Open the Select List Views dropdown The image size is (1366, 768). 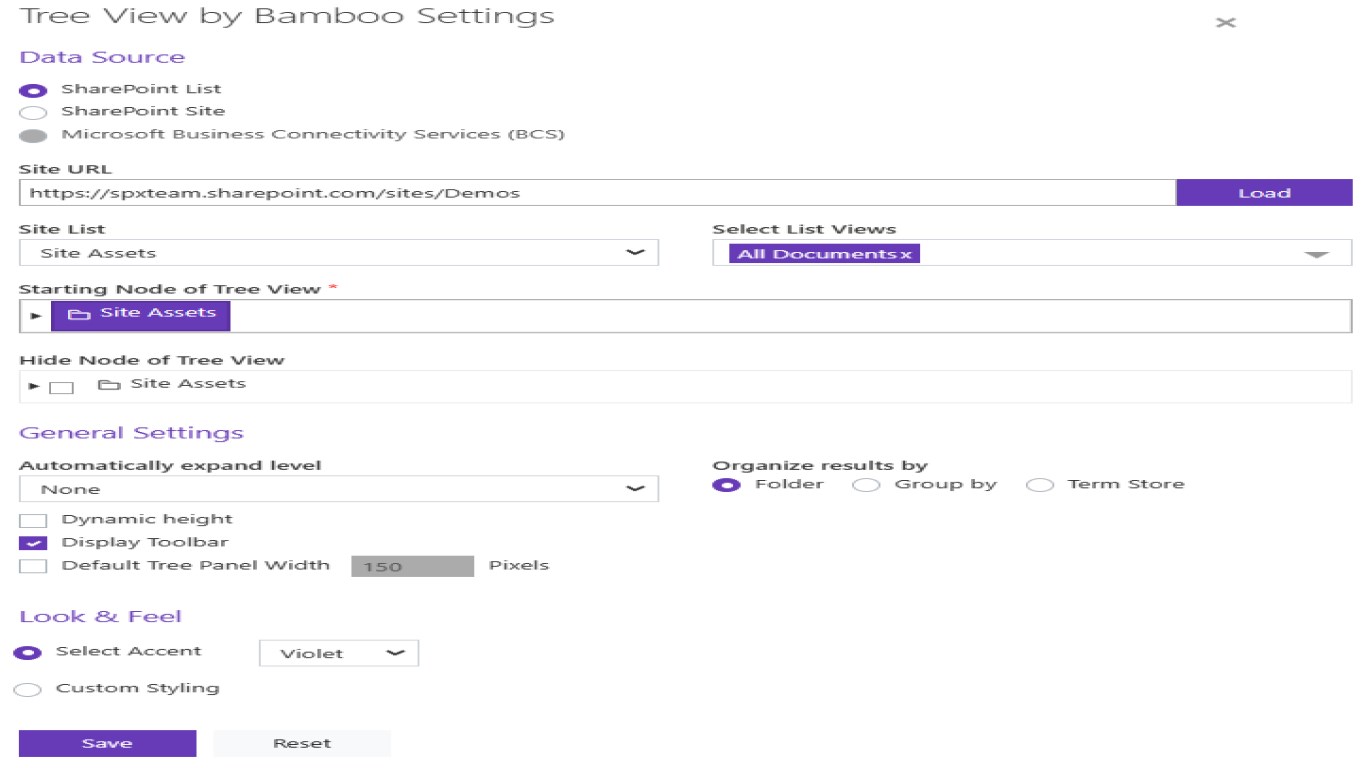[x=1316, y=254]
